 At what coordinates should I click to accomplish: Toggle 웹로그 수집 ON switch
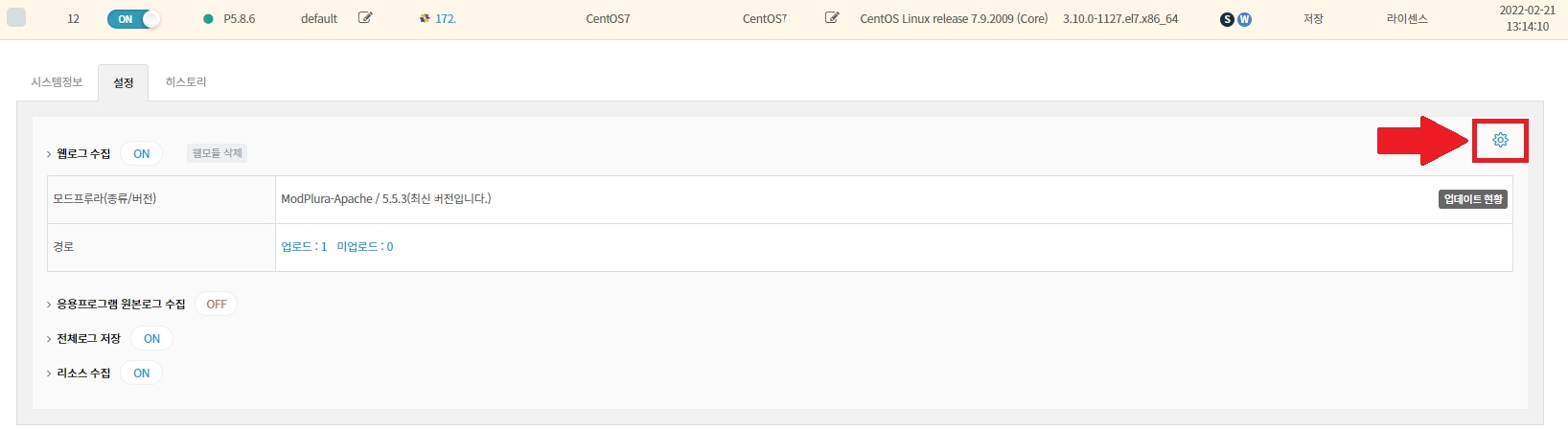point(142,153)
